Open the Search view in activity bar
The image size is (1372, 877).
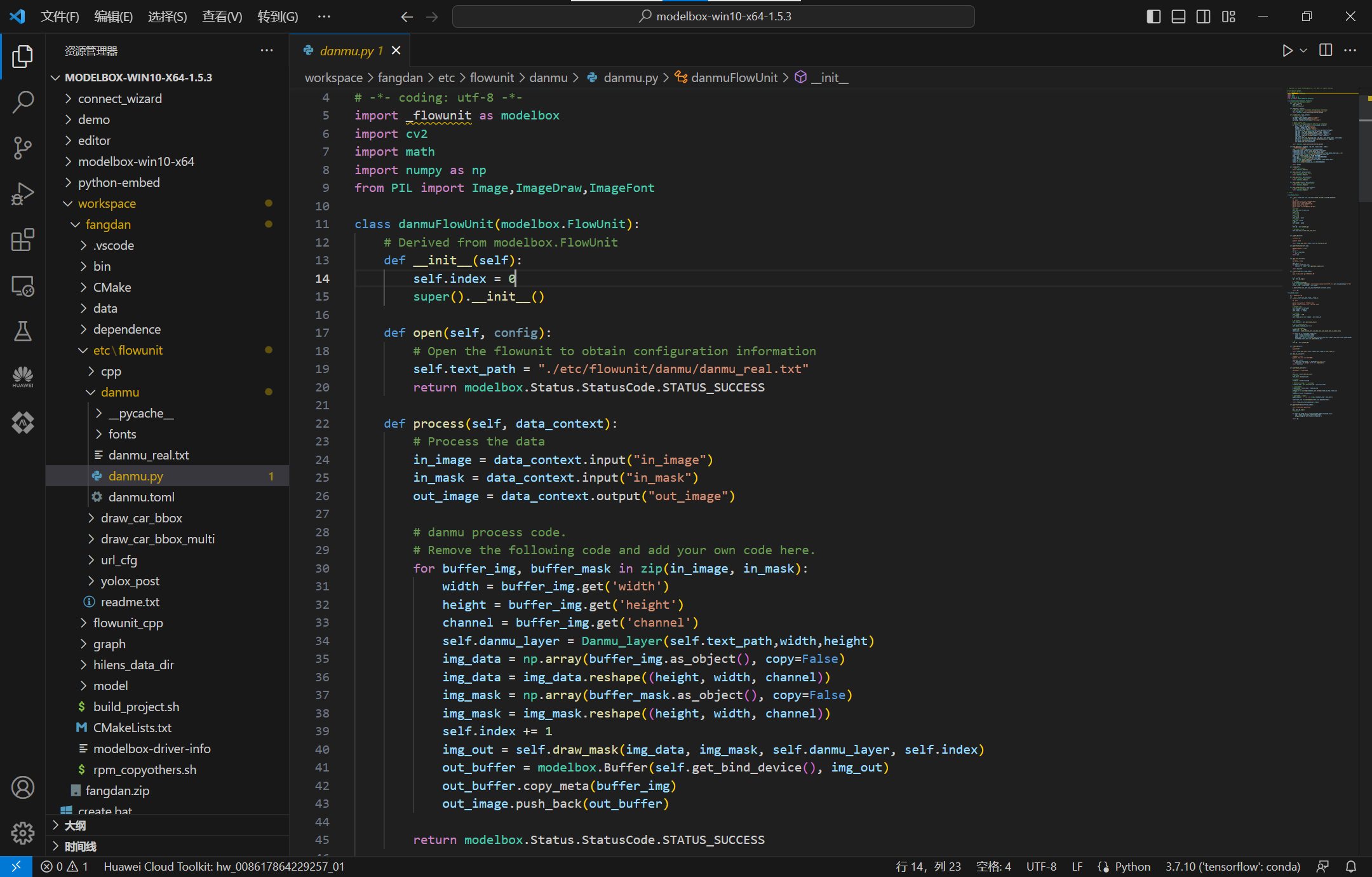(x=23, y=102)
